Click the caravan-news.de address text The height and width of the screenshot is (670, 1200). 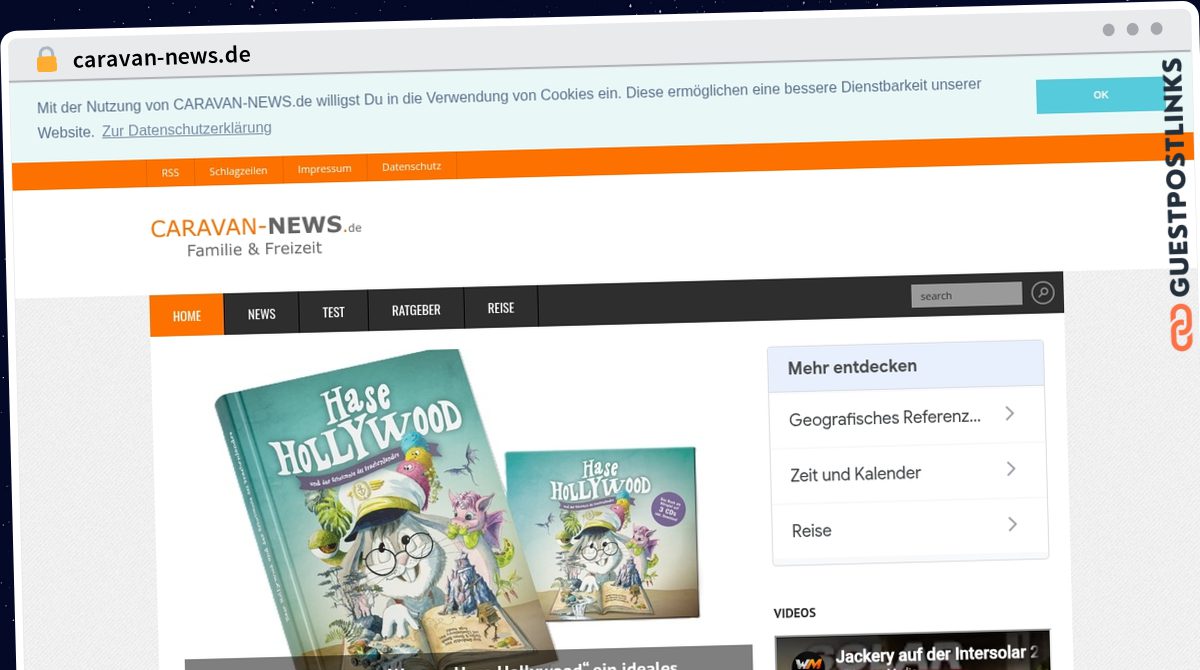pyautogui.click(x=161, y=57)
